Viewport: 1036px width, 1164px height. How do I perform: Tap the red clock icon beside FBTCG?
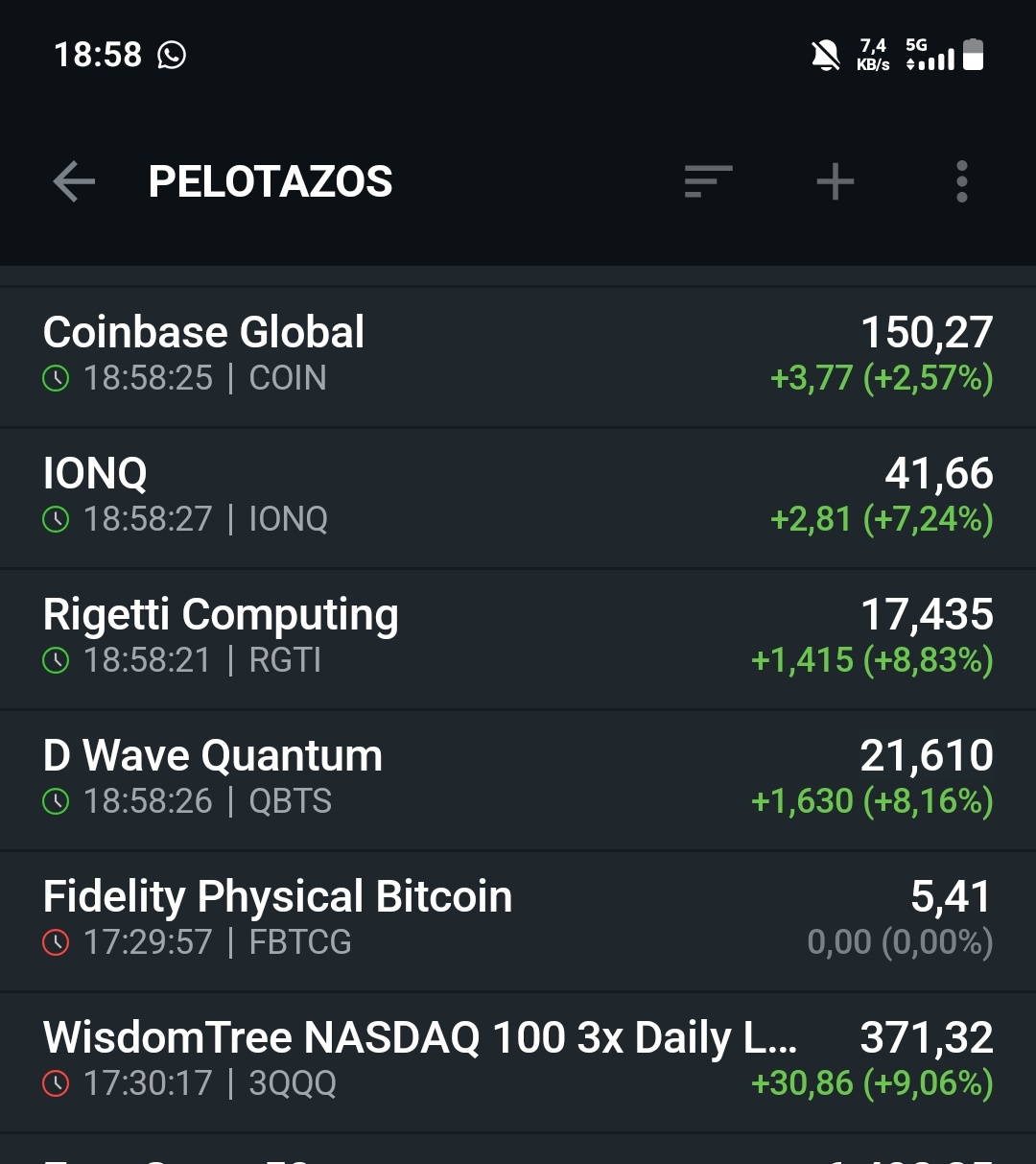[57, 943]
